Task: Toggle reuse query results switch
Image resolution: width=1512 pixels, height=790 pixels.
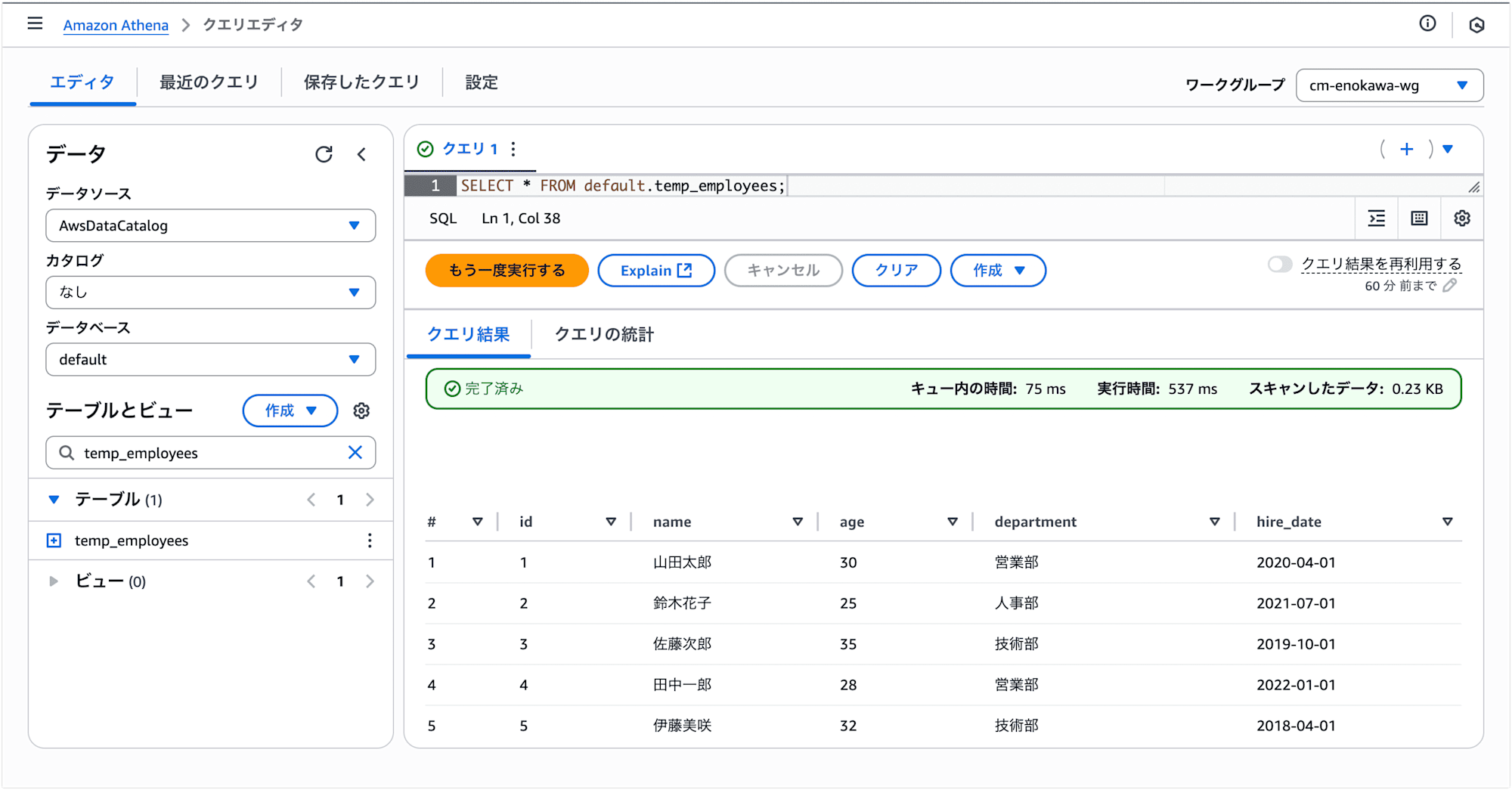Action: [x=1280, y=264]
